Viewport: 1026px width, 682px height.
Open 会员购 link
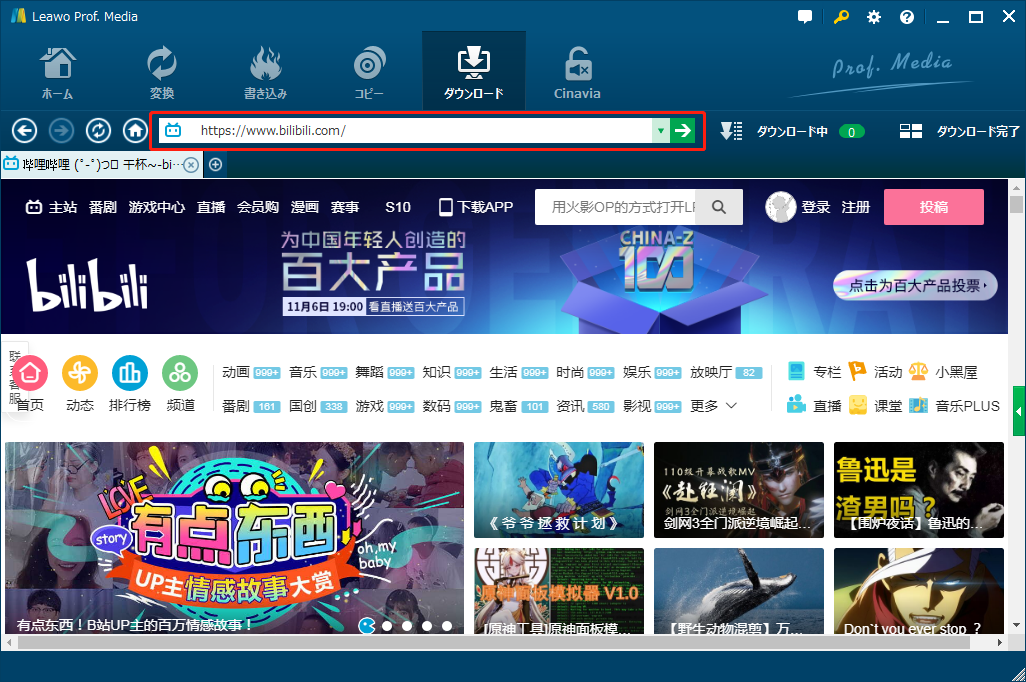coord(258,207)
